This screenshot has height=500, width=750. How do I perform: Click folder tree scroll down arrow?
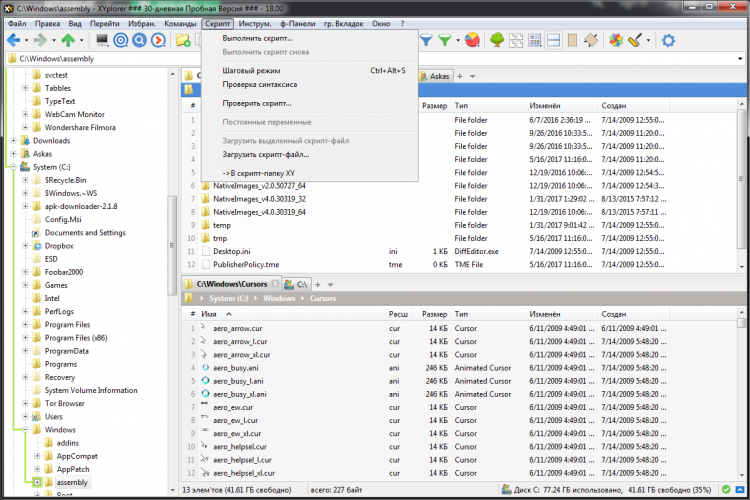(x=173, y=490)
